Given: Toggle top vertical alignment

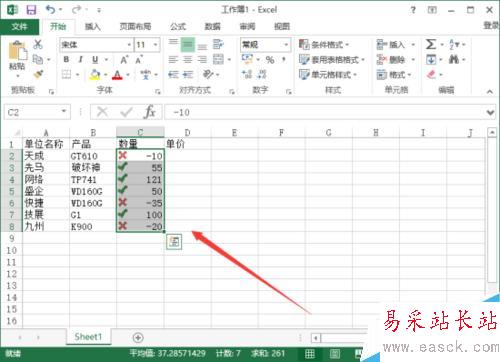Looking at the screenshot, I should [173, 42].
